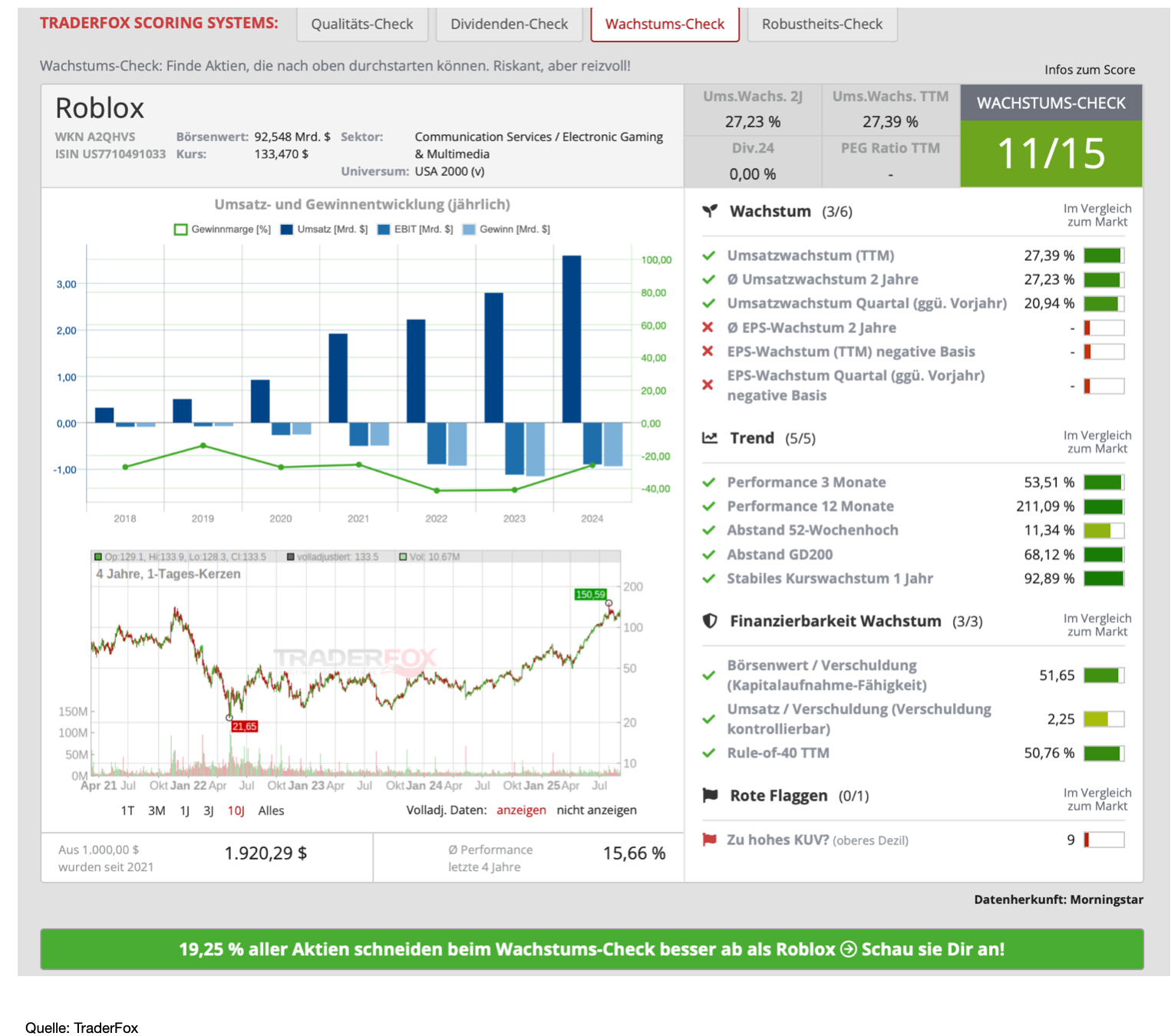1171x1036 pixels.
Task: Click the Ums.Wachs. 2J 27,23 % cell
Action: coord(753,109)
